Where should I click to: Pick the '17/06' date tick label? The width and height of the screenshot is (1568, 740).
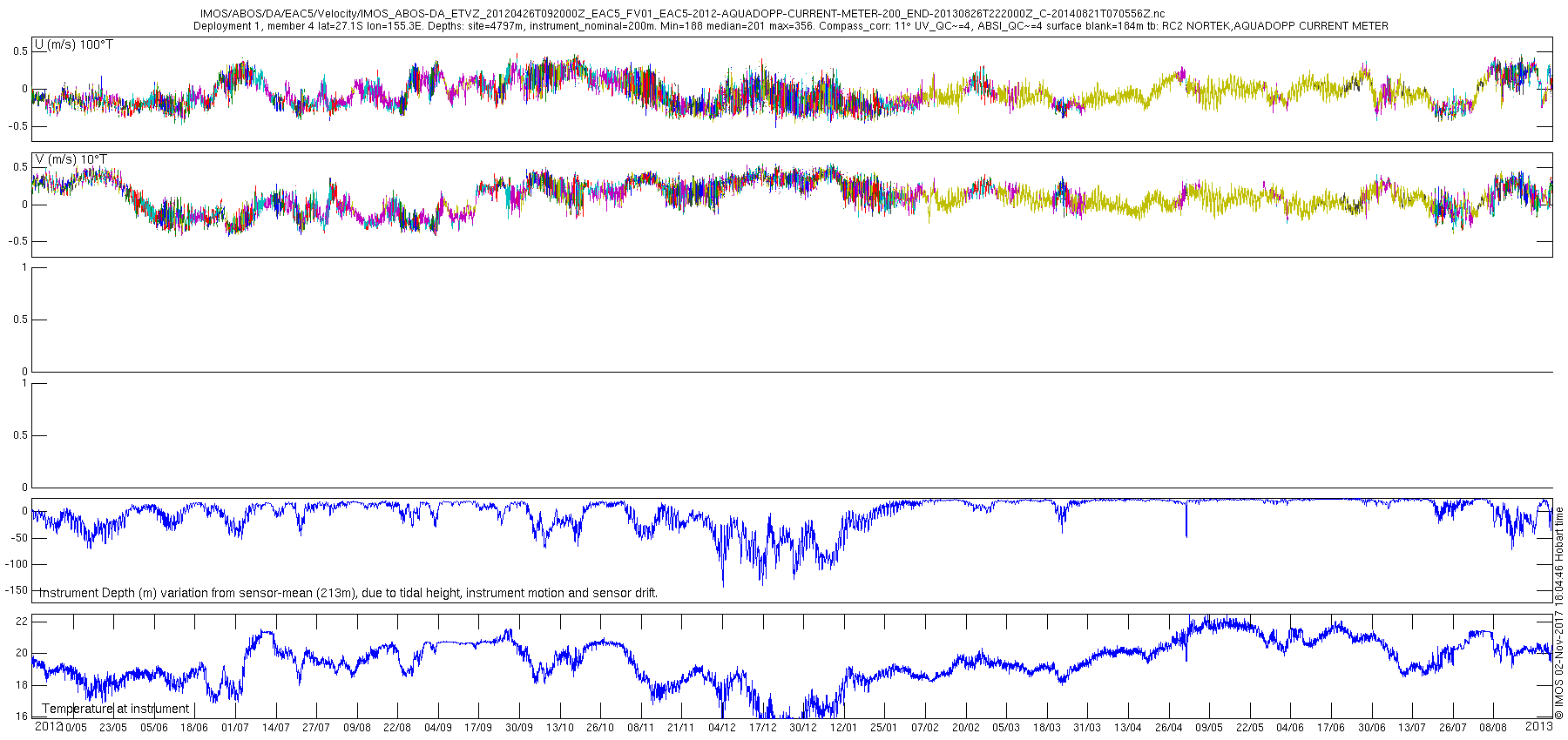tap(1331, 728)
